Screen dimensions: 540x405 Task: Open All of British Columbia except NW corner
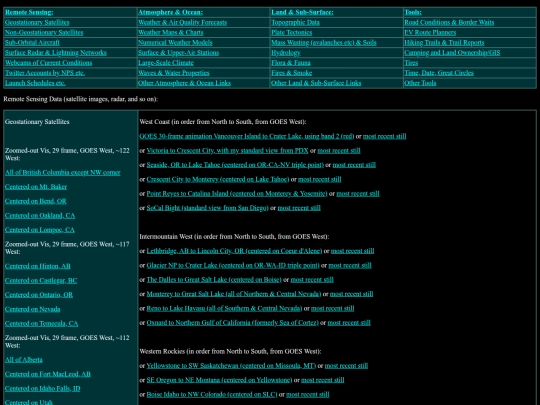(62, 172)
